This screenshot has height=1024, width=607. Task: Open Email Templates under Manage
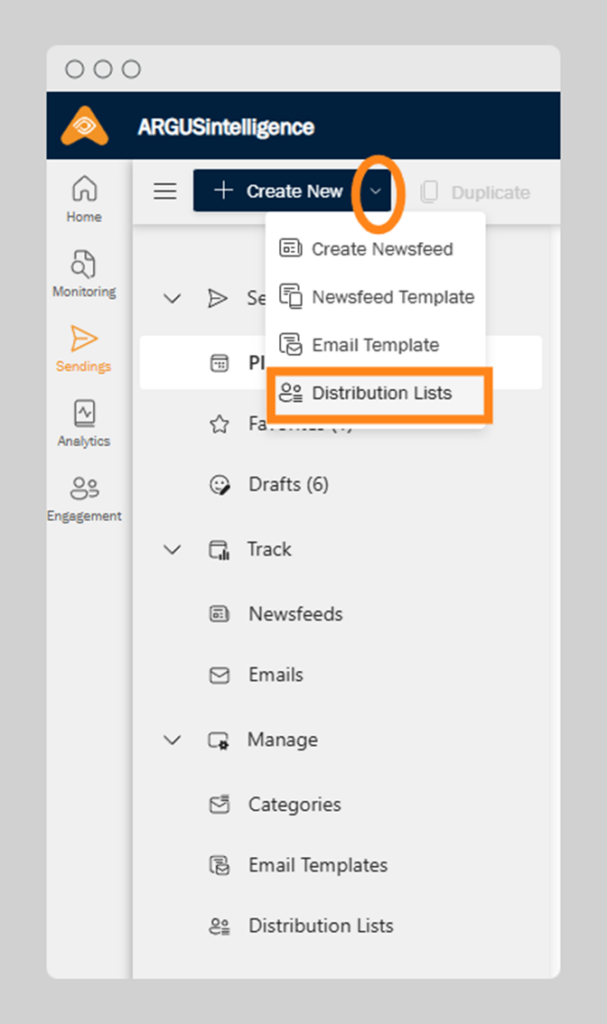click(x=317, y=865)
